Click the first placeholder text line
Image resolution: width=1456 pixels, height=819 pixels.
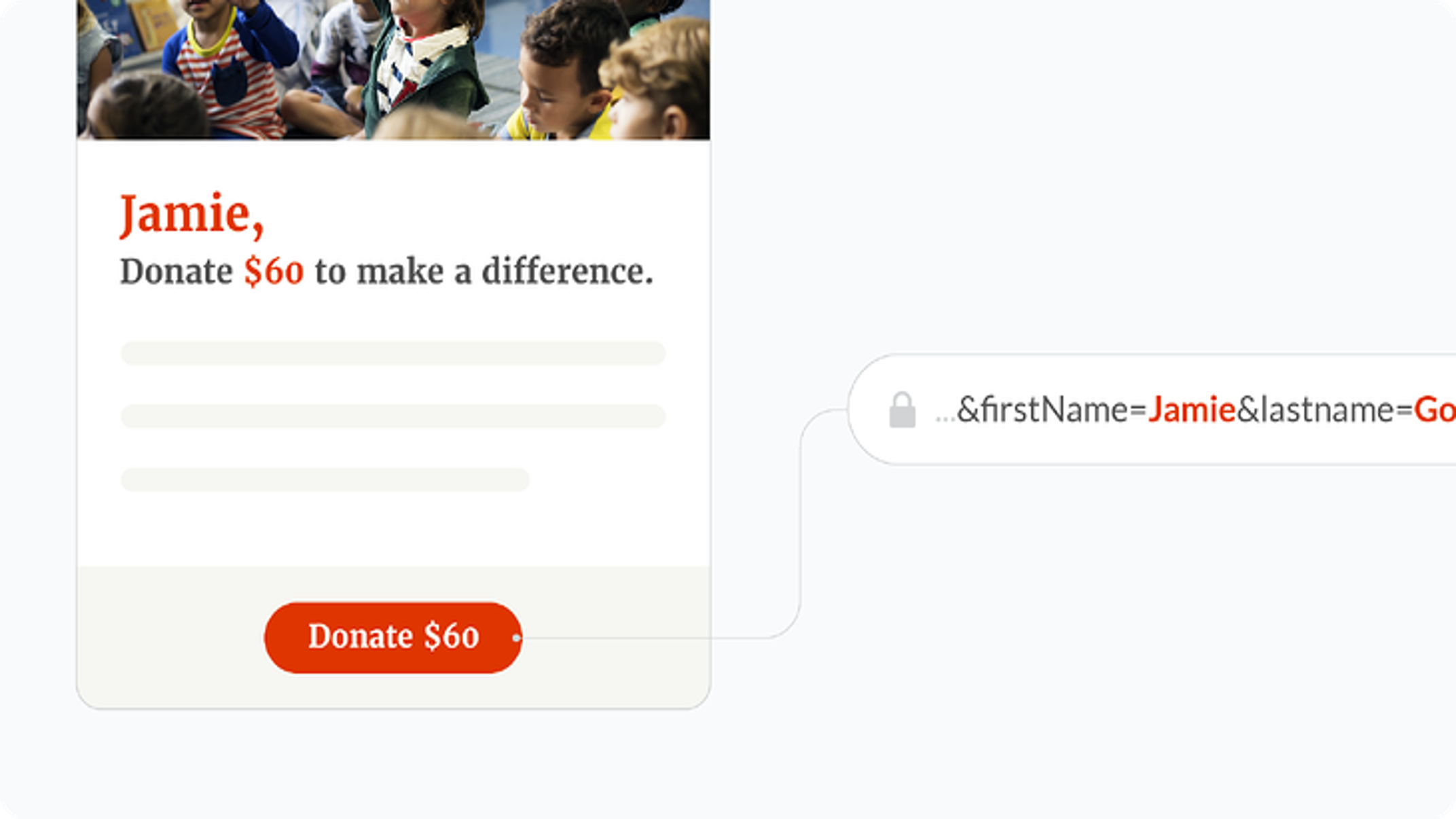tap(393, 353)
